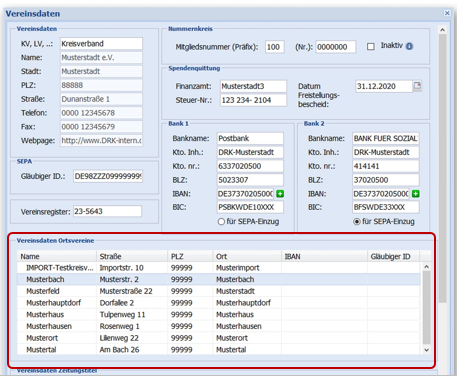Select the Musterhauptdorf row in the table
The image size is (457, 376).
tap(219, 303)
